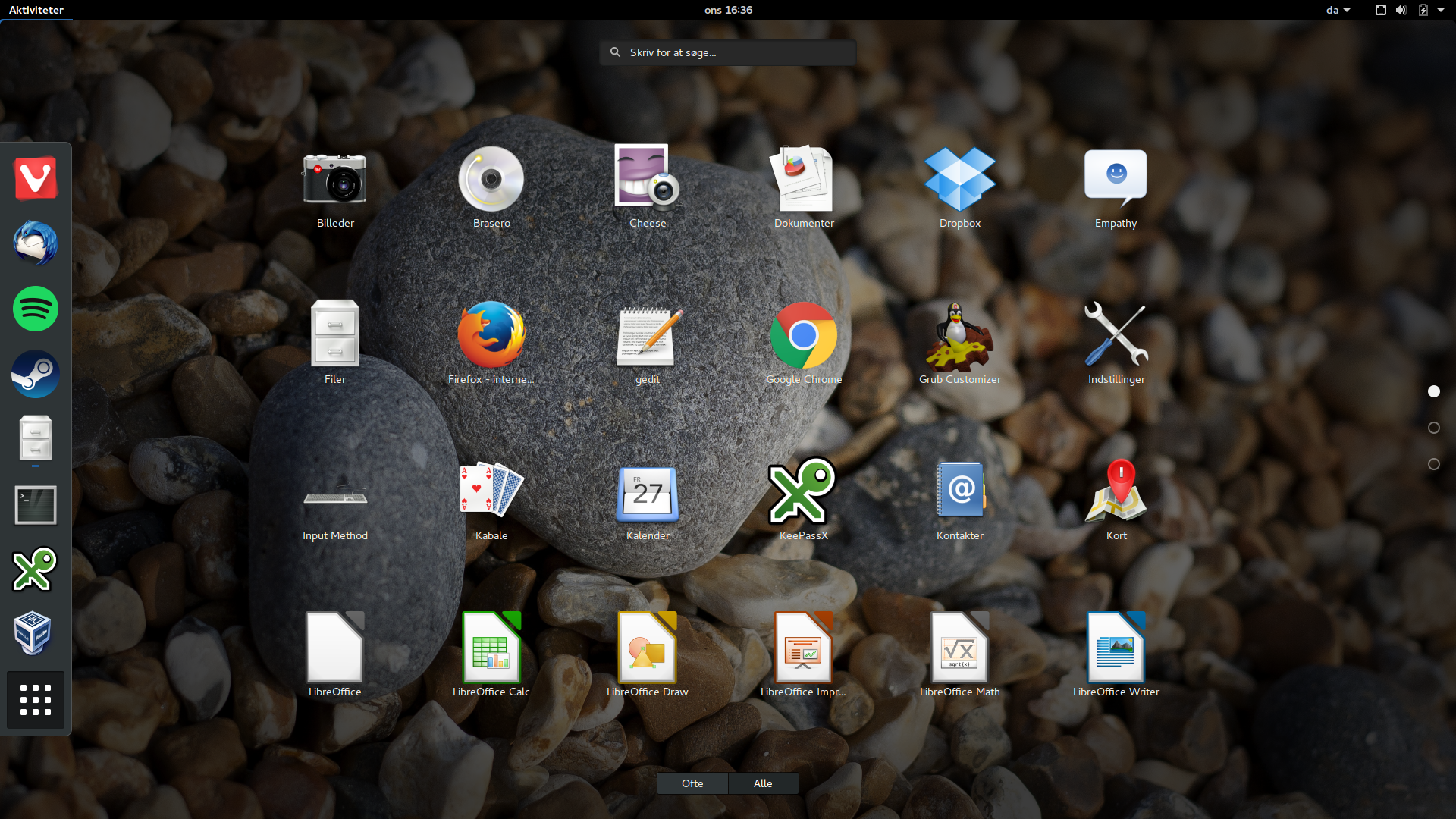Launch Firefox internet browser

[x=491, y=344]
